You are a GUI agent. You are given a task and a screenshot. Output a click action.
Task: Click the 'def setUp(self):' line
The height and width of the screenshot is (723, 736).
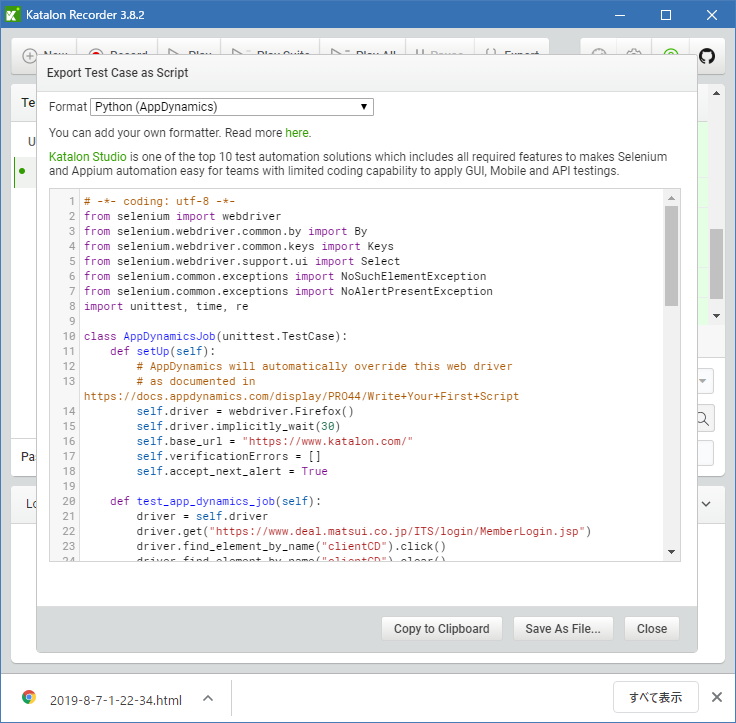162,352
